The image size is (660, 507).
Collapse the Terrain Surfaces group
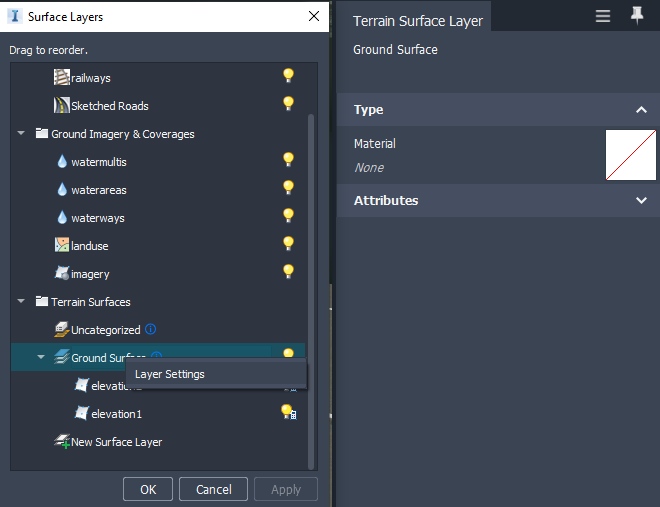(x=21, y=302)
